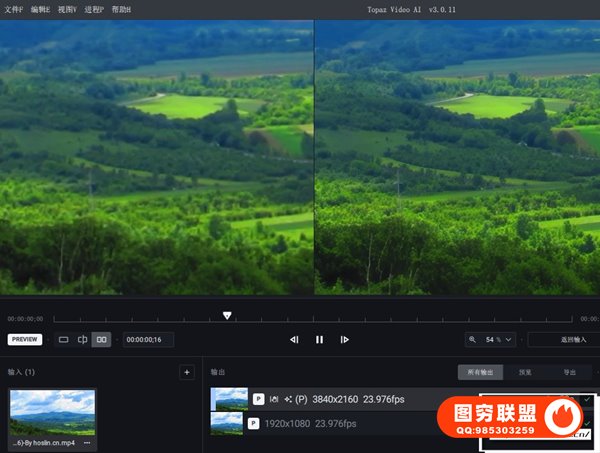
Task: Step forward one frame
Action: point(344,340)
